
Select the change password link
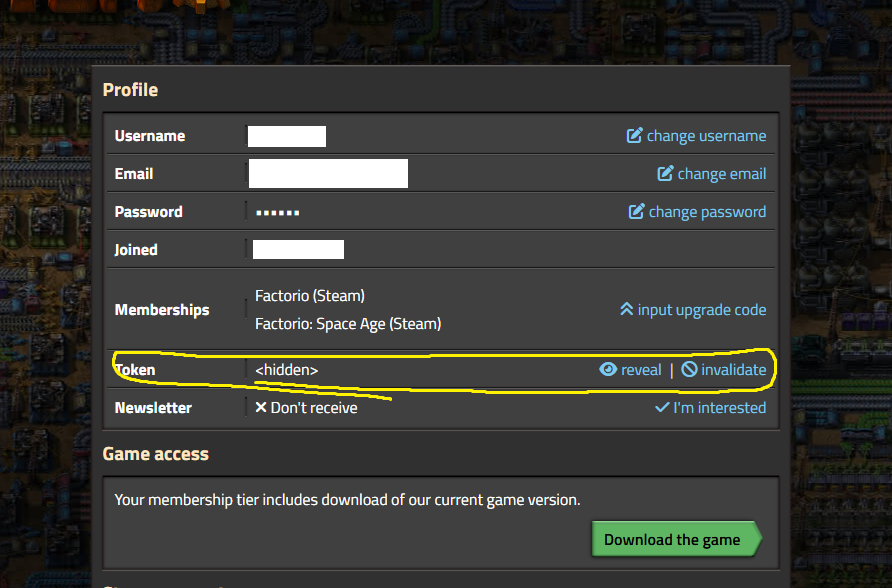tap(707, 212)
